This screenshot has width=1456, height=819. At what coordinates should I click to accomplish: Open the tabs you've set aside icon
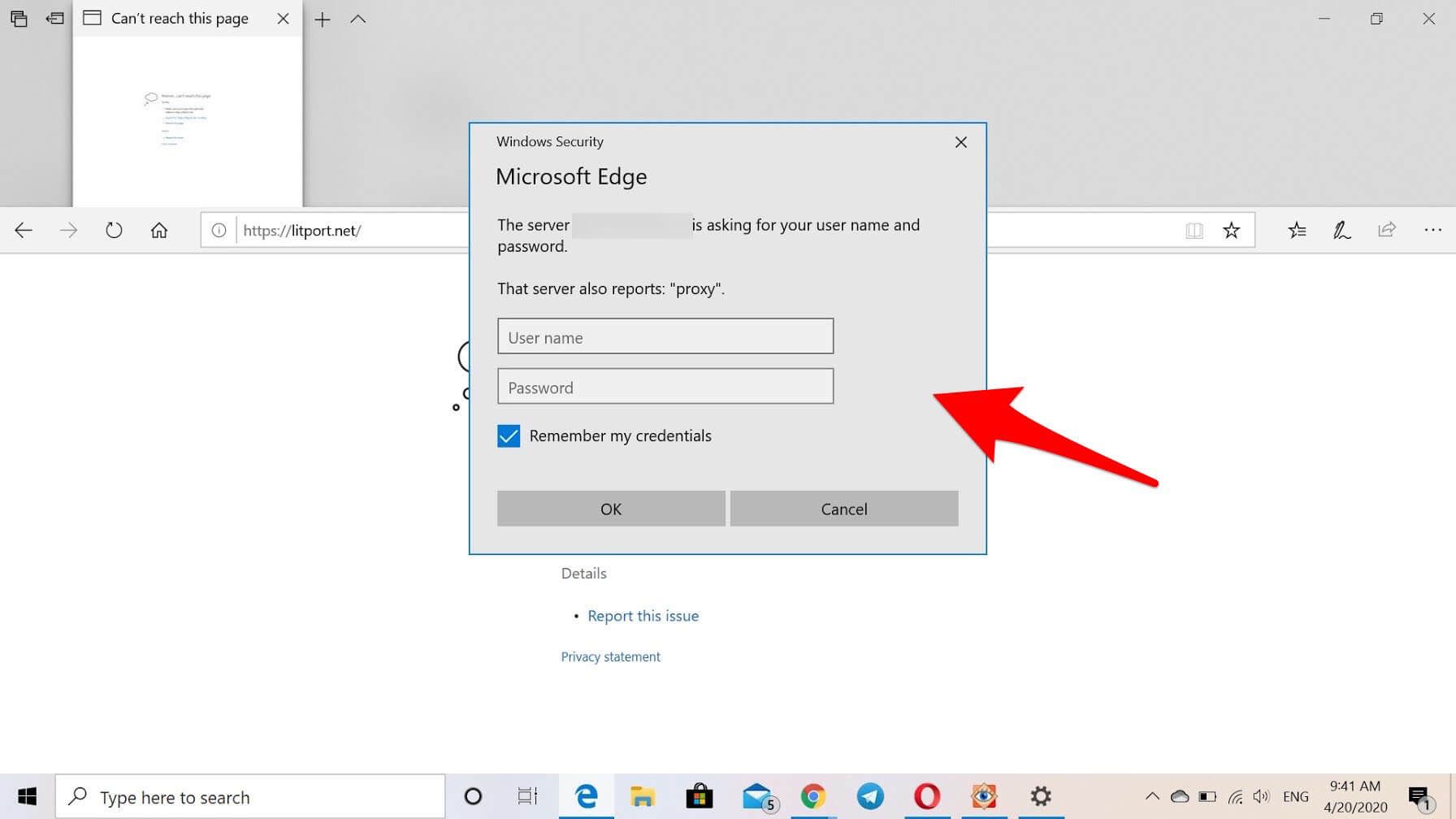pyautogui.click(x=19, y=19)
